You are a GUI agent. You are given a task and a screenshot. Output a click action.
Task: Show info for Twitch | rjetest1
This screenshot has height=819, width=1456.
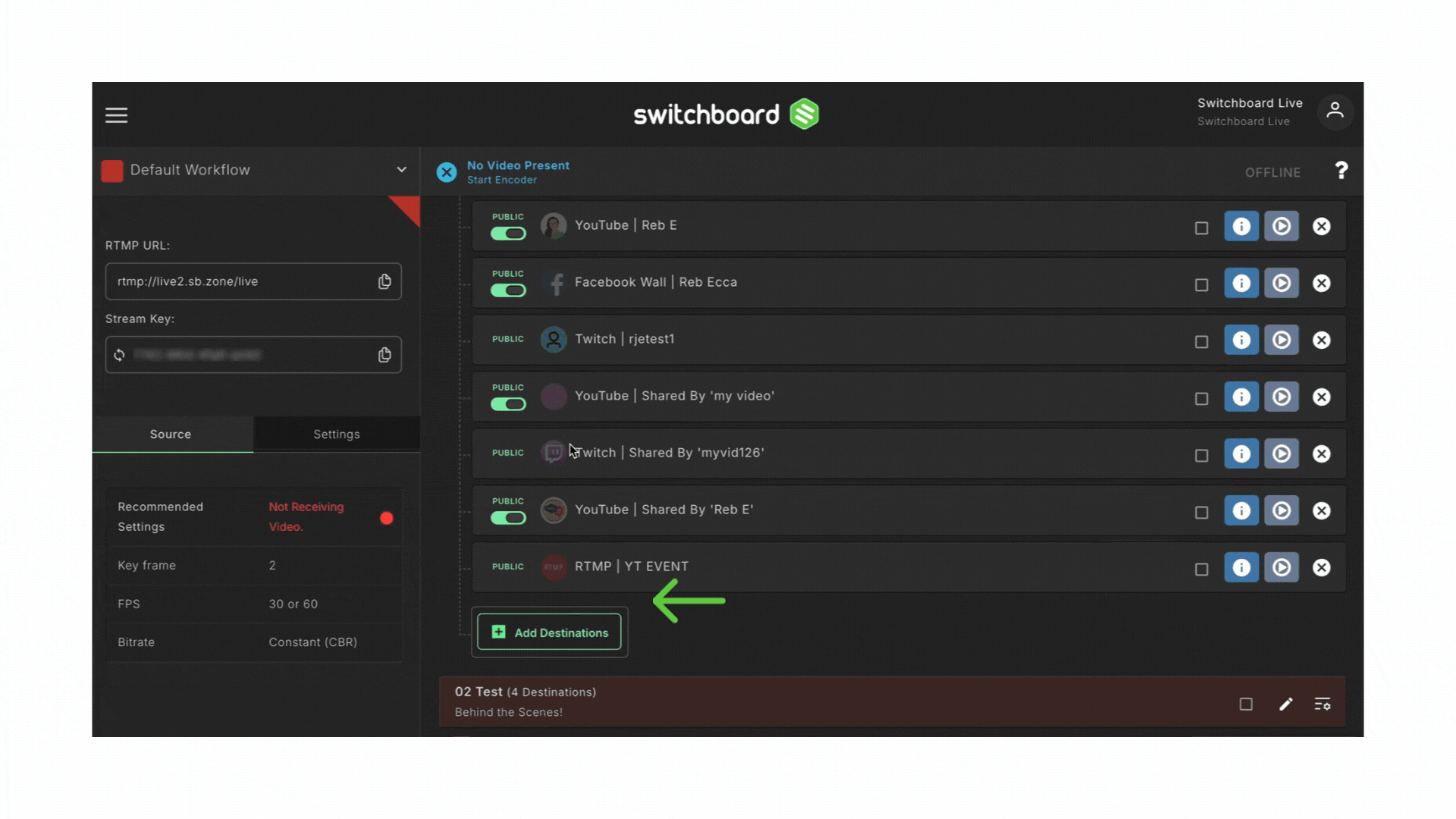(1241, 340)
